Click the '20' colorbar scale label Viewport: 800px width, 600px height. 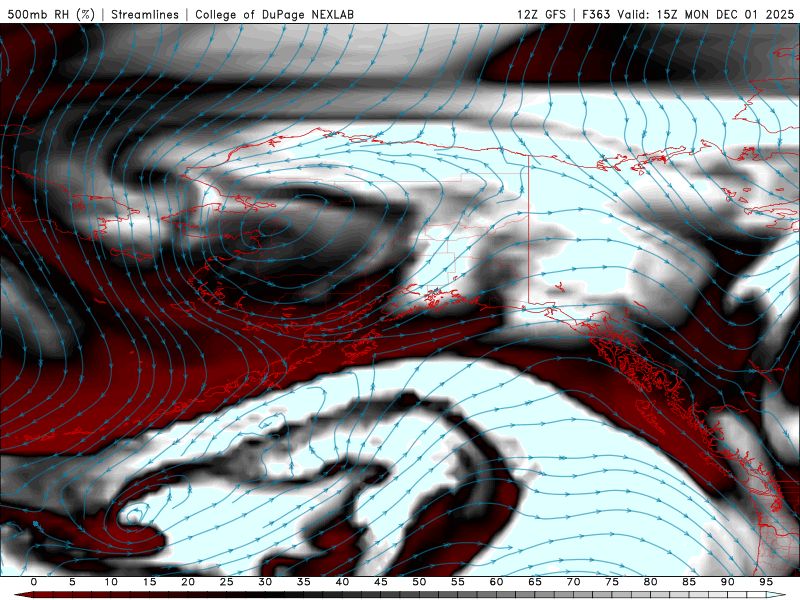click(188, 582)
